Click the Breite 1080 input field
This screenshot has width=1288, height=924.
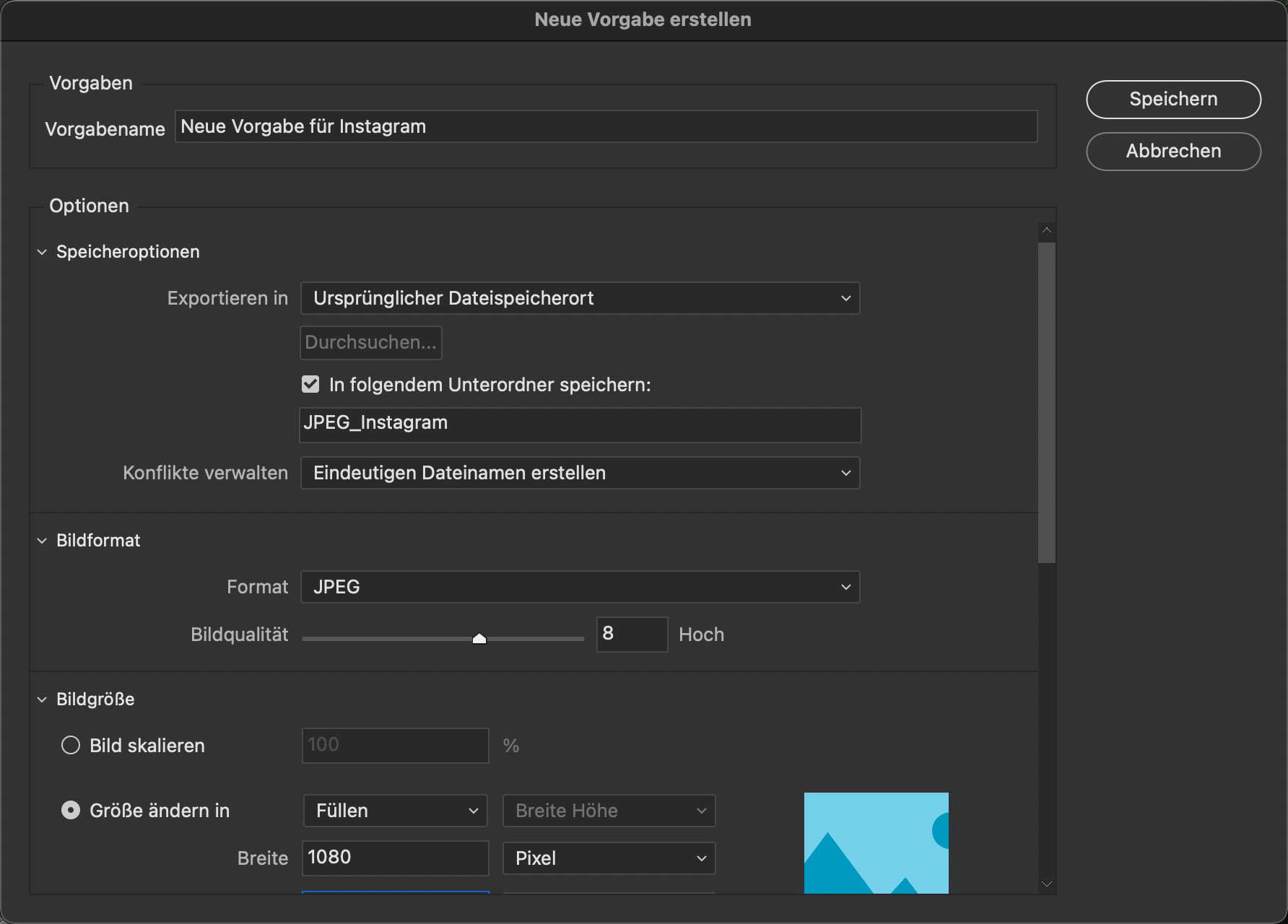pyautogui.click(x=395, y=858)
